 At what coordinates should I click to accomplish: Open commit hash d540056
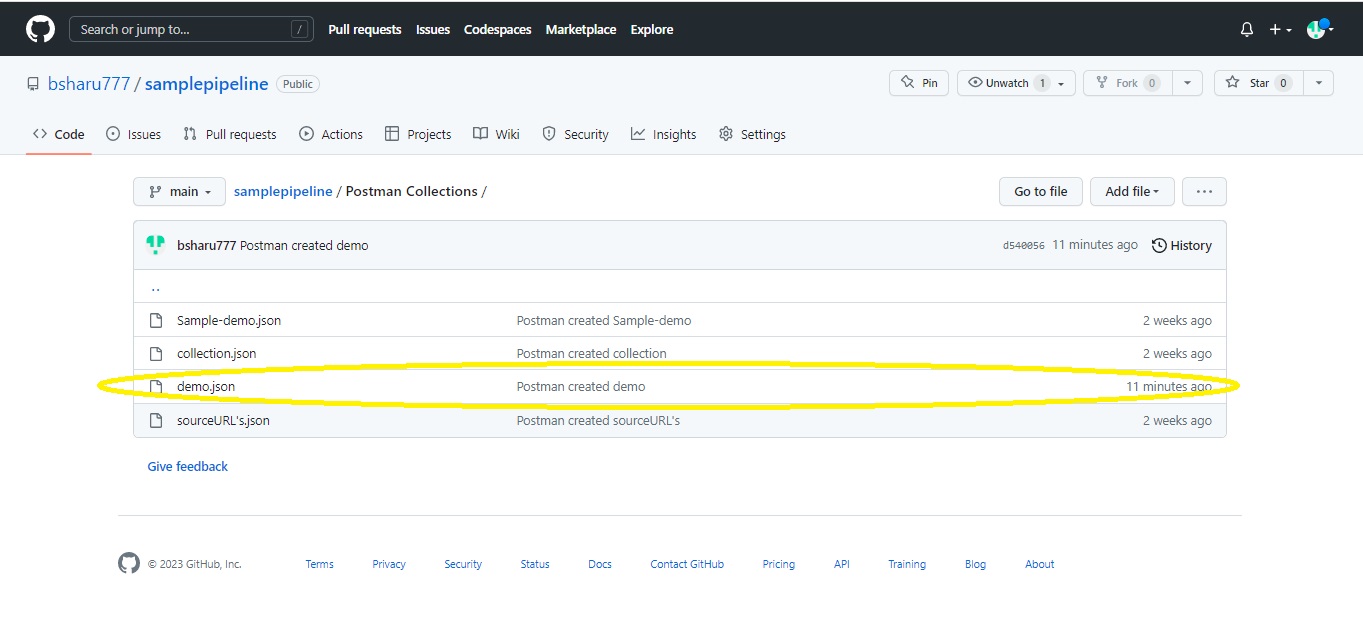1023,246
